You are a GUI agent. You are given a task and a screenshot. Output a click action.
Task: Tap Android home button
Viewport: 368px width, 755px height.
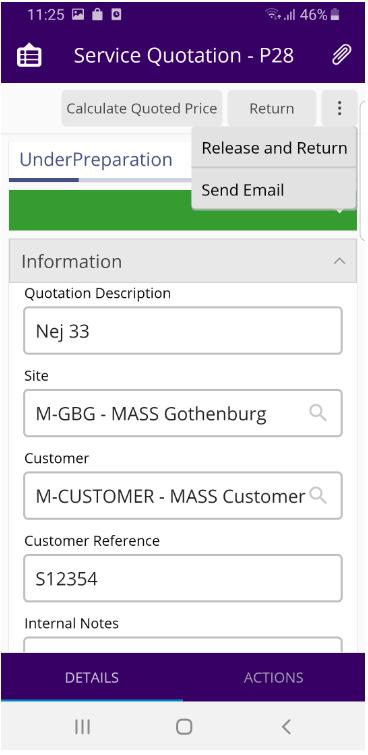184,727
